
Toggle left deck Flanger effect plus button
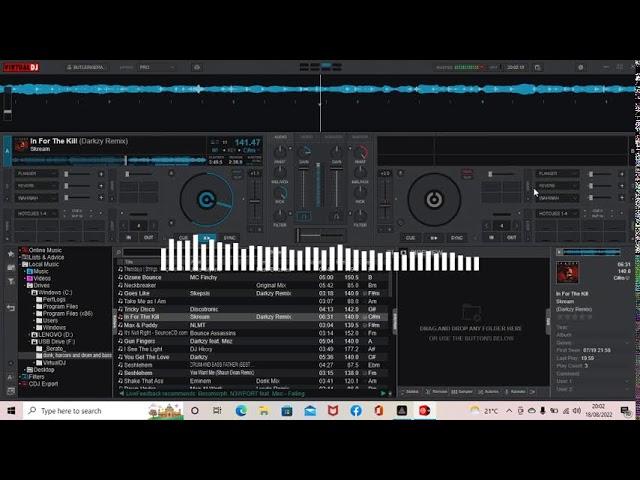101,174
